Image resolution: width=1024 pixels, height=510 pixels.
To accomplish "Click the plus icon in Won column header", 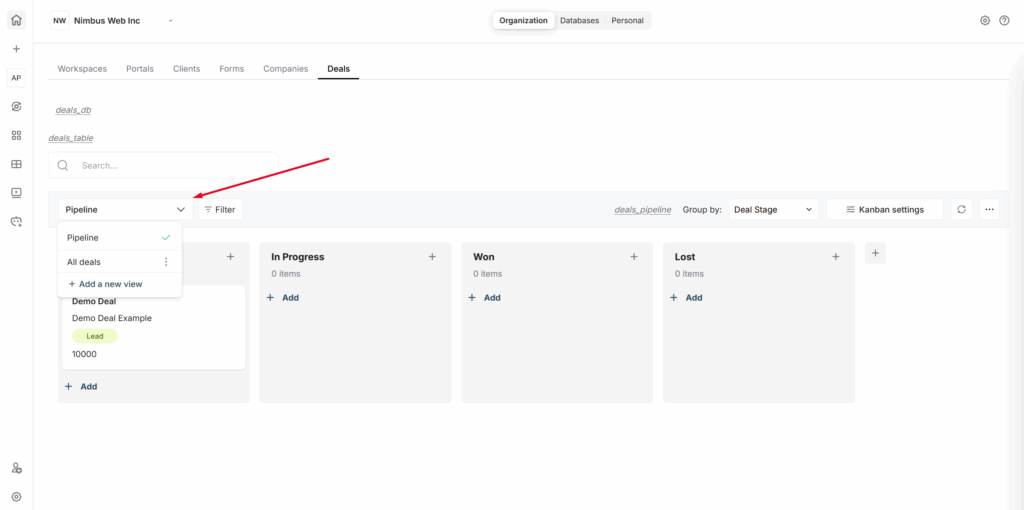I will point(634,257).
